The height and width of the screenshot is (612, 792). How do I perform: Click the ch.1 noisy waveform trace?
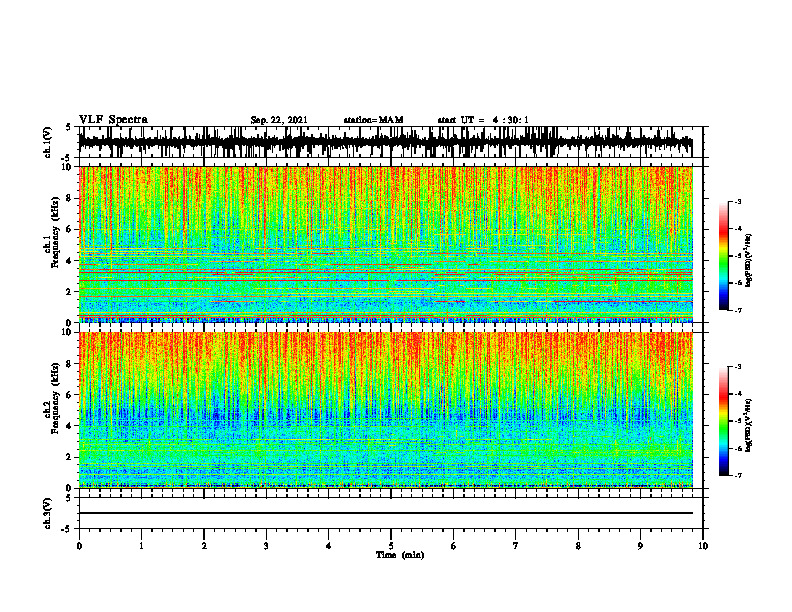click(385, 142)
